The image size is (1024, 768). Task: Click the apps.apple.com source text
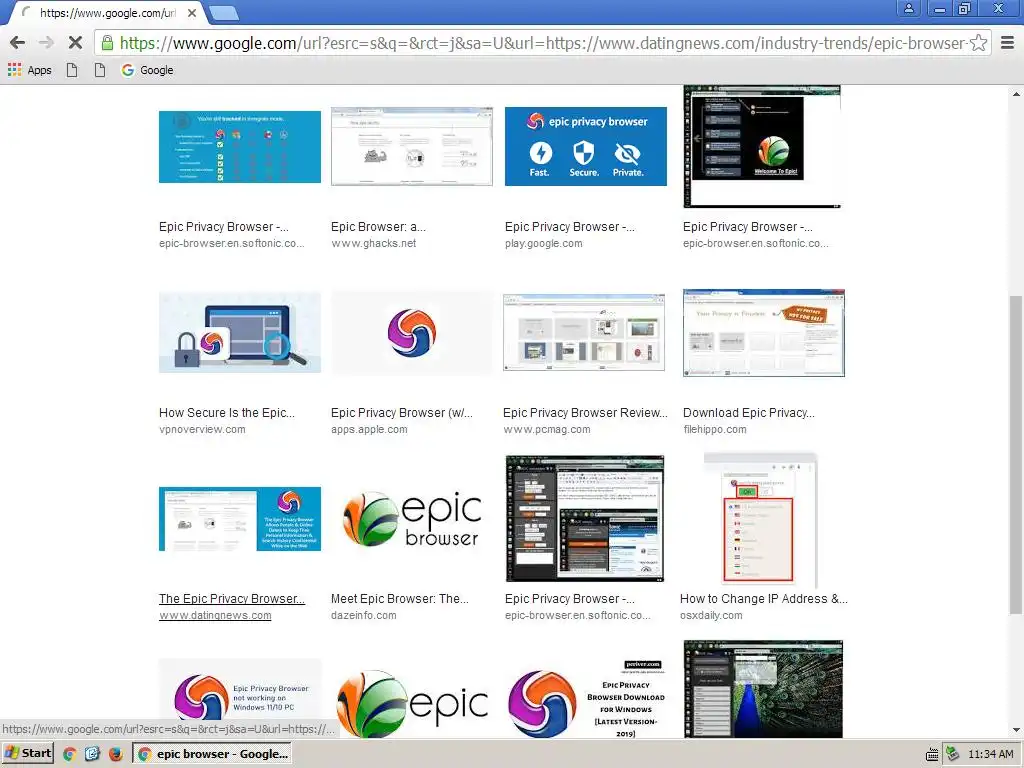pyautogui.click(x=369, y=430)
